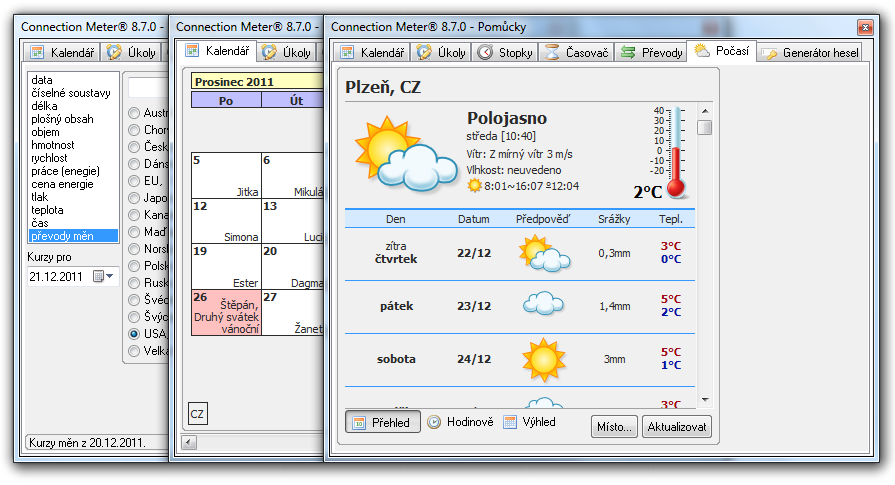Viewport: 895px width, 485px height.
Task: Click the Aktualizovat refresh button
Action: point(676,427)
